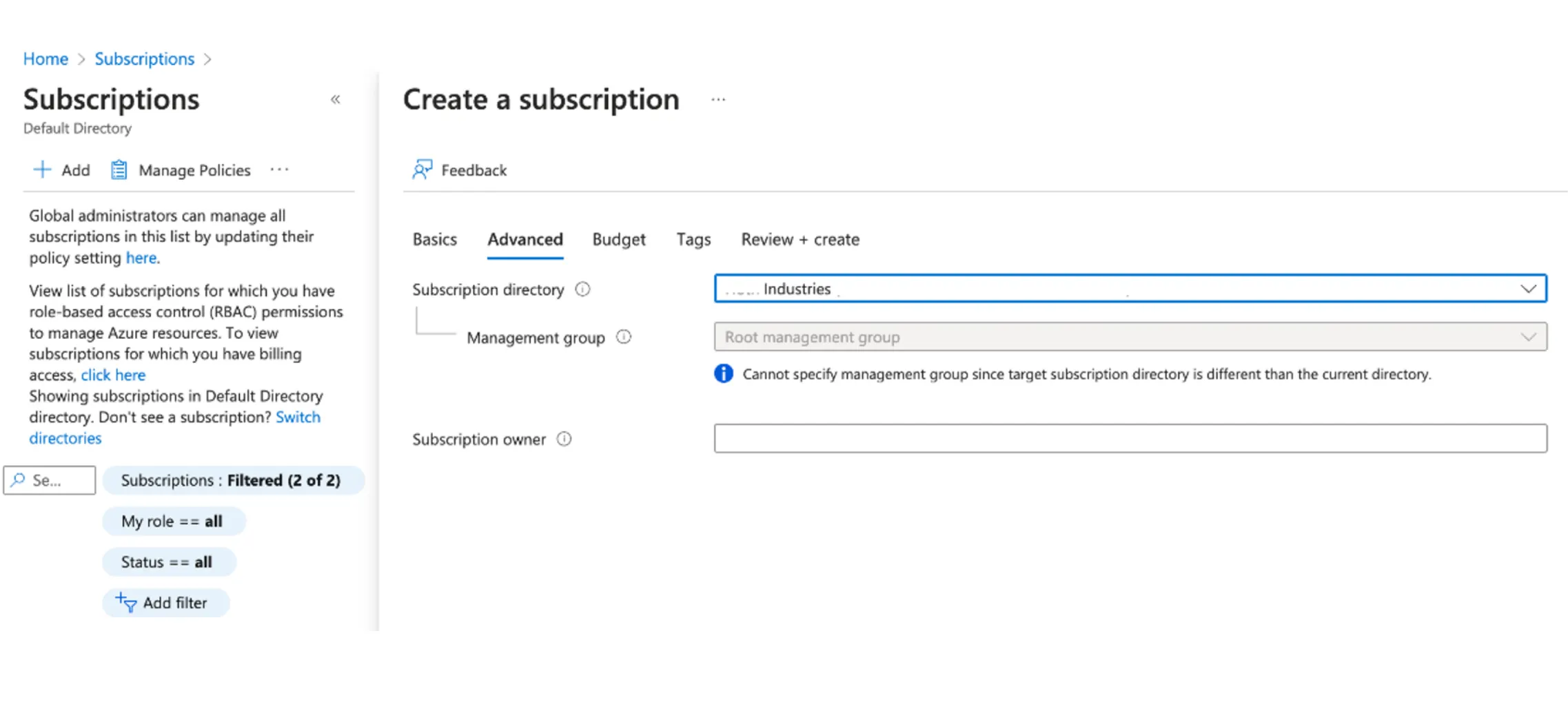Click the Manage Policies clipboard icon
1568x702 pixels.
(119, 170)
